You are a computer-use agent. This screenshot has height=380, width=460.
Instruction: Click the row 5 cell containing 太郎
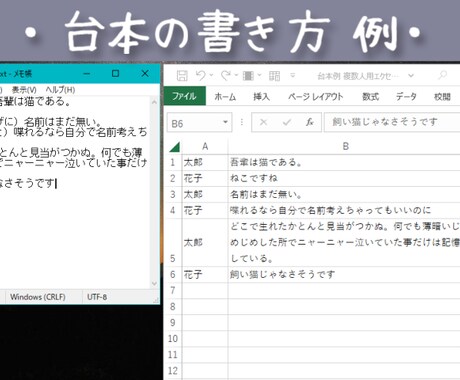point(205,242)
